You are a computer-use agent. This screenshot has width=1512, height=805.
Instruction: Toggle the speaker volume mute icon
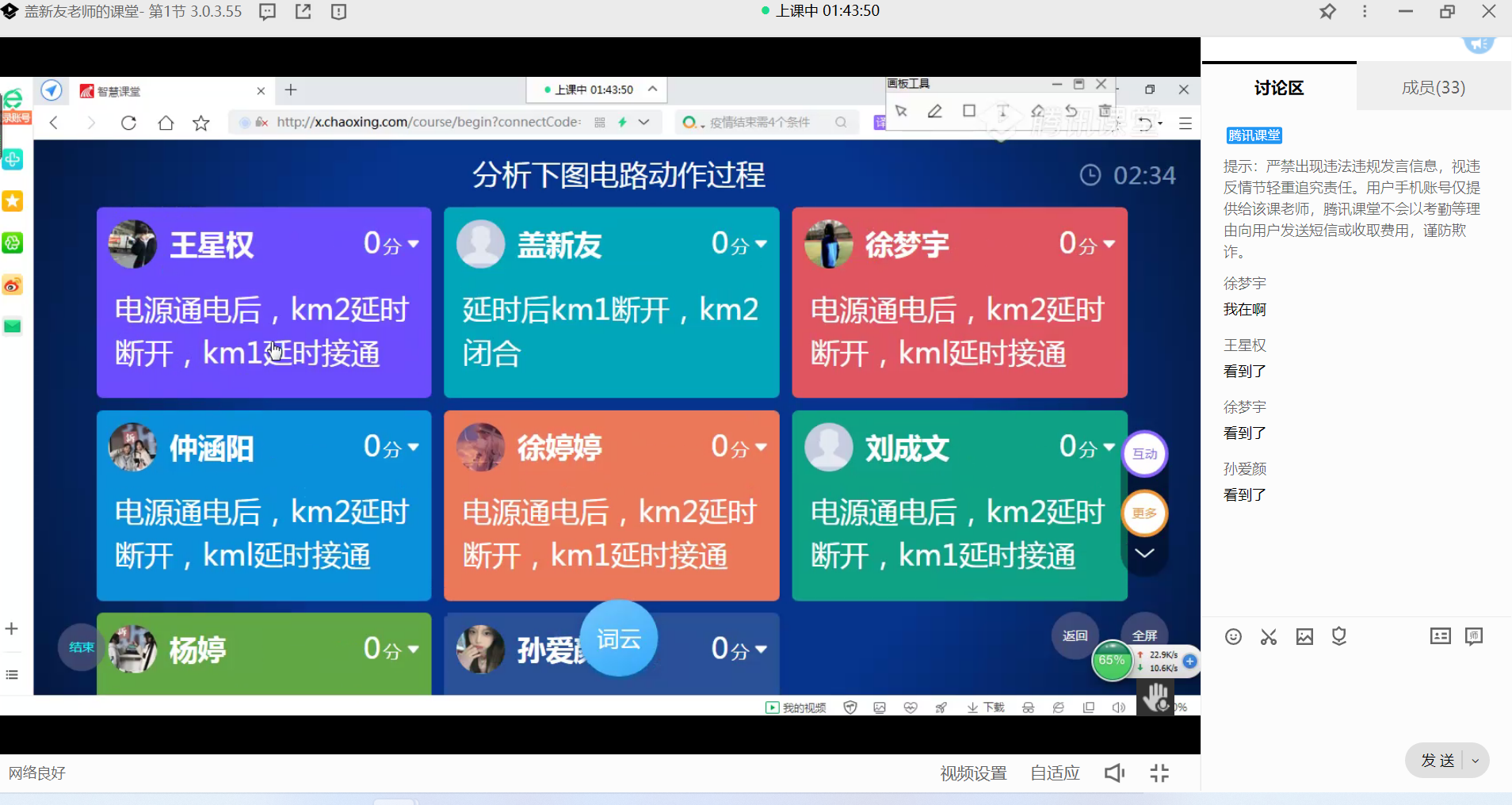point(1114,773)
